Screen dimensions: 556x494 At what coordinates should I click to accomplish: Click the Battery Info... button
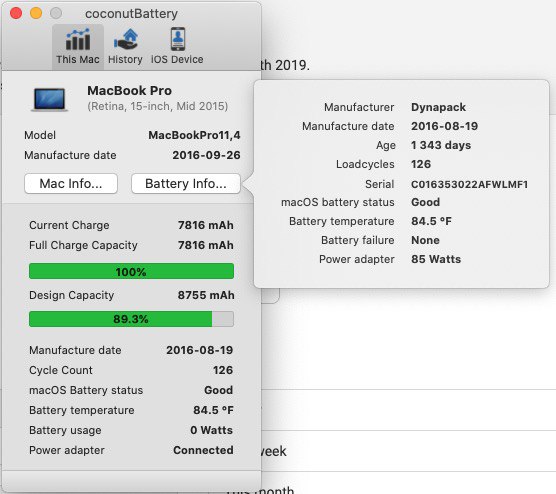tap(186, 184)
